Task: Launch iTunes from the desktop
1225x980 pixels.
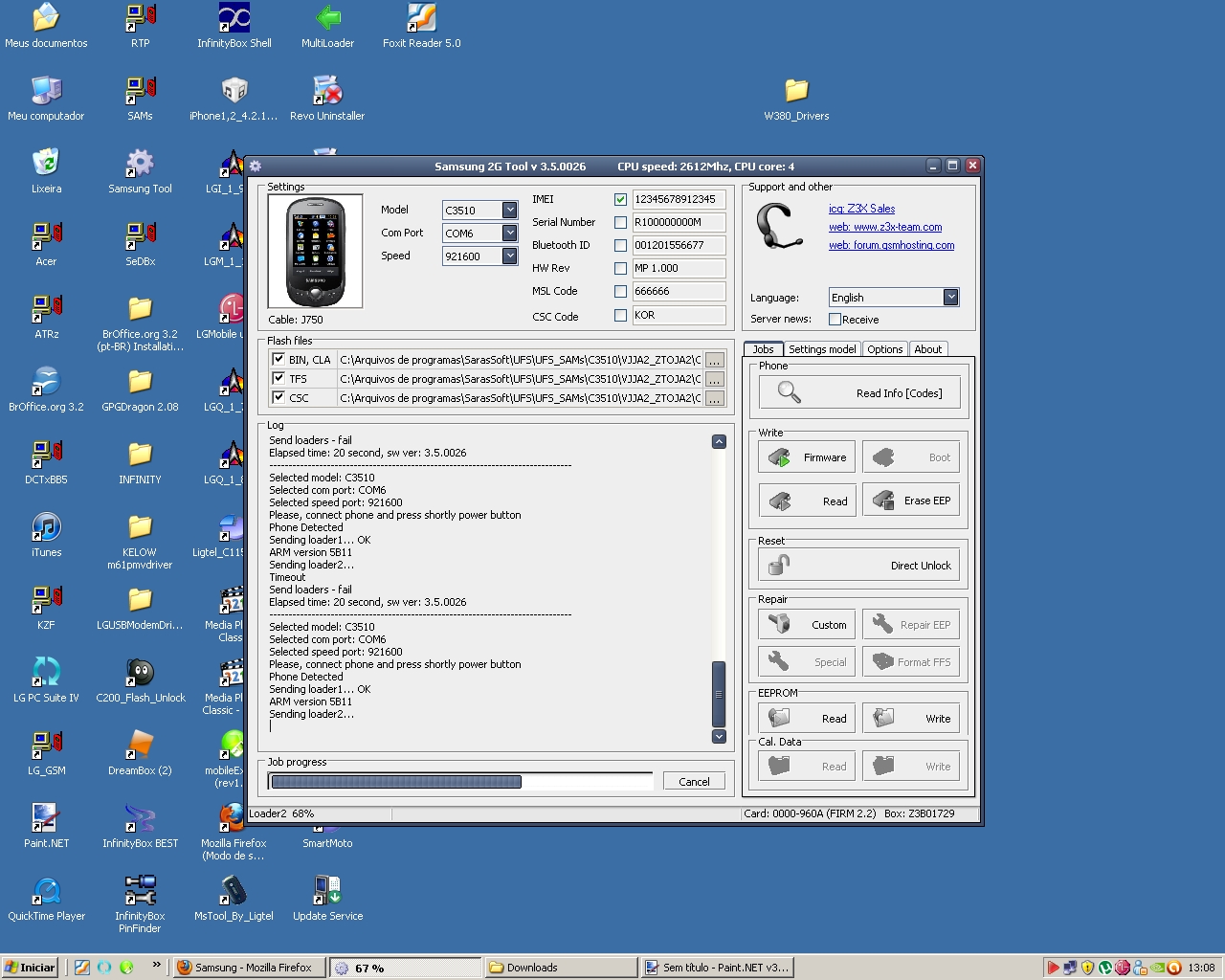Action: click(x=46, y=535)
